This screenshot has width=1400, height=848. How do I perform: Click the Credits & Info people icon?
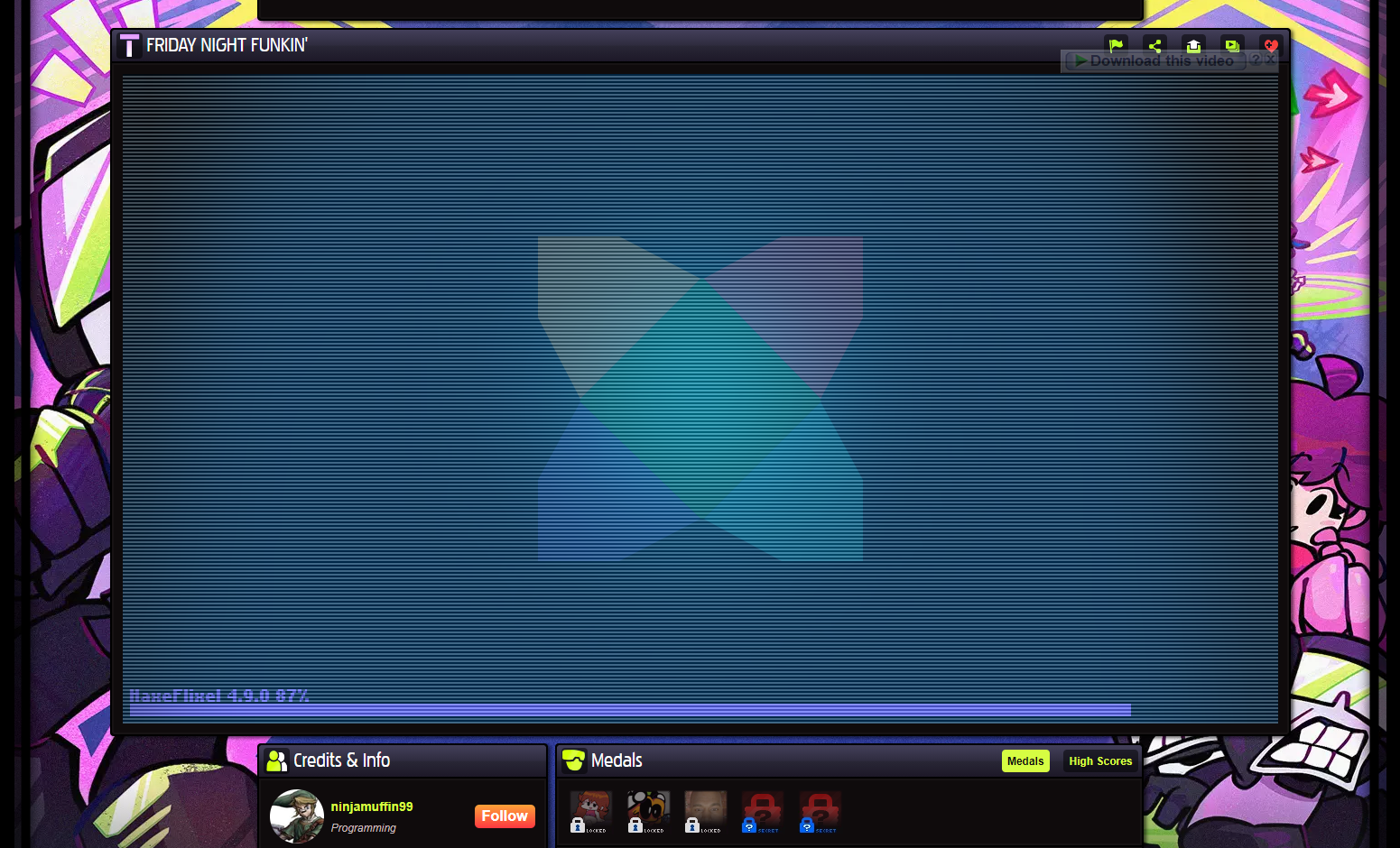[276, 760]
